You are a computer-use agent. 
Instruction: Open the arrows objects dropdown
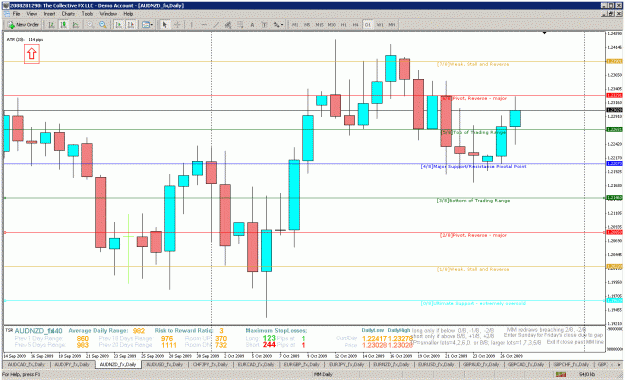point(278,25)
